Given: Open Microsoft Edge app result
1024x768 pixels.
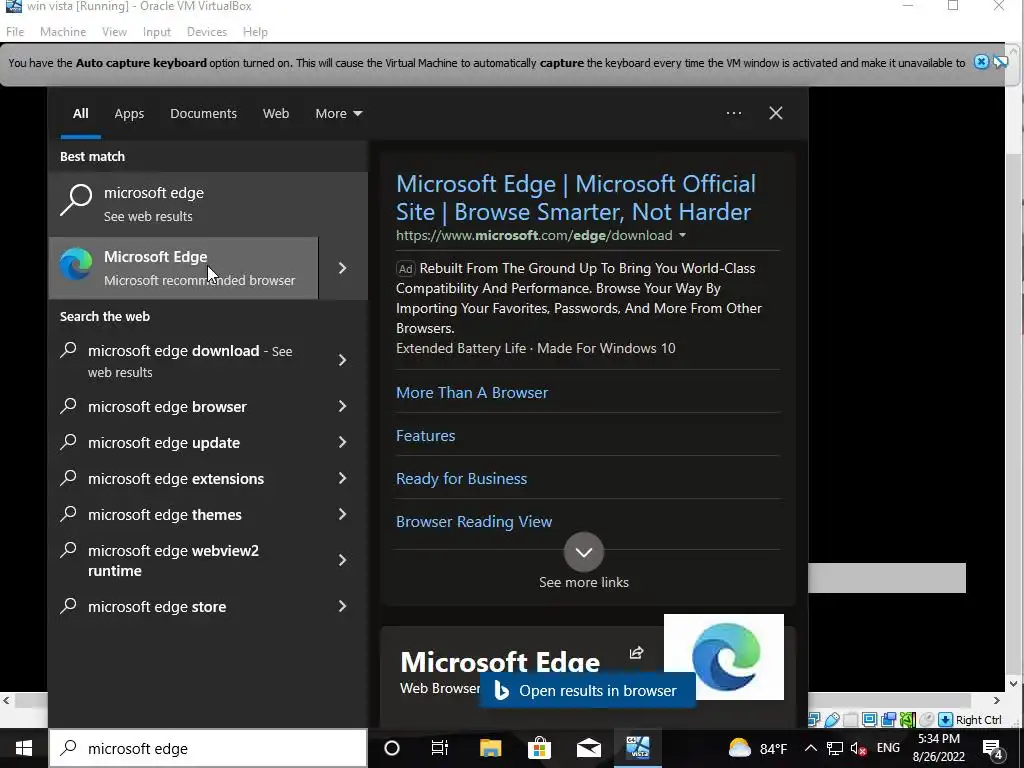Looking at the screenshot, I should pyautogui.click(x=184, y=268).
